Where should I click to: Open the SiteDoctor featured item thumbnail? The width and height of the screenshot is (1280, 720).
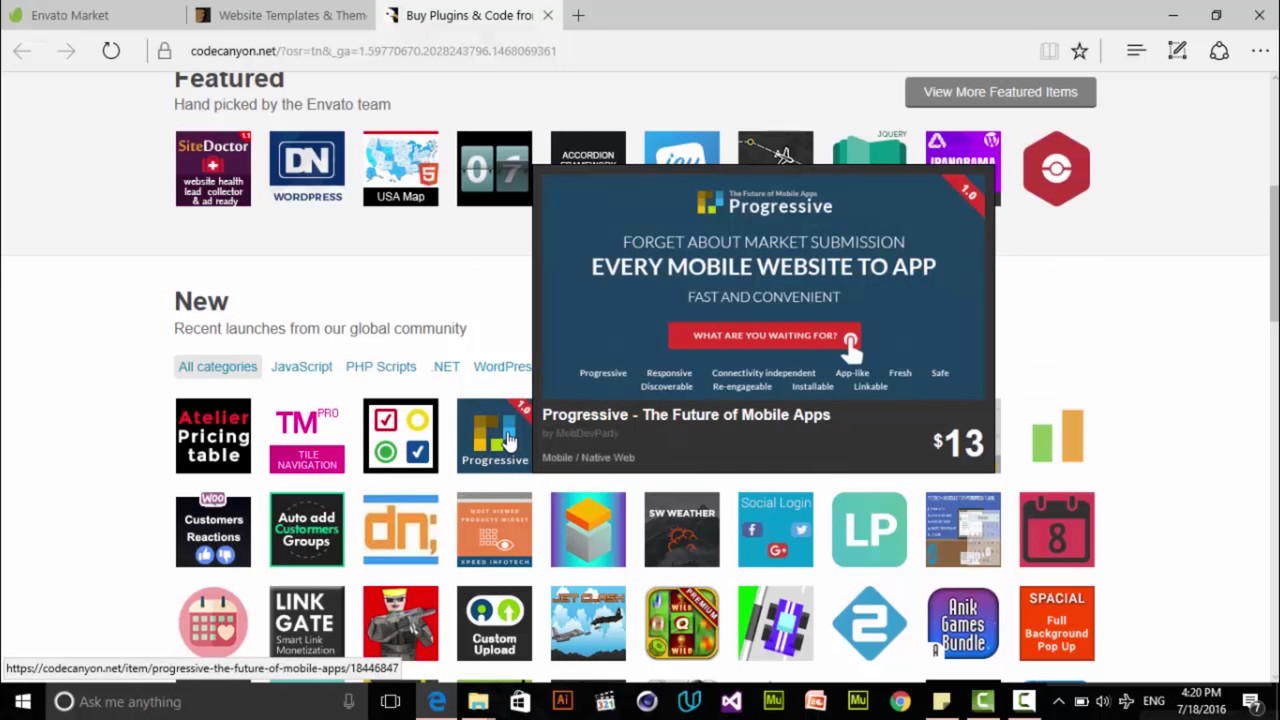213,169
